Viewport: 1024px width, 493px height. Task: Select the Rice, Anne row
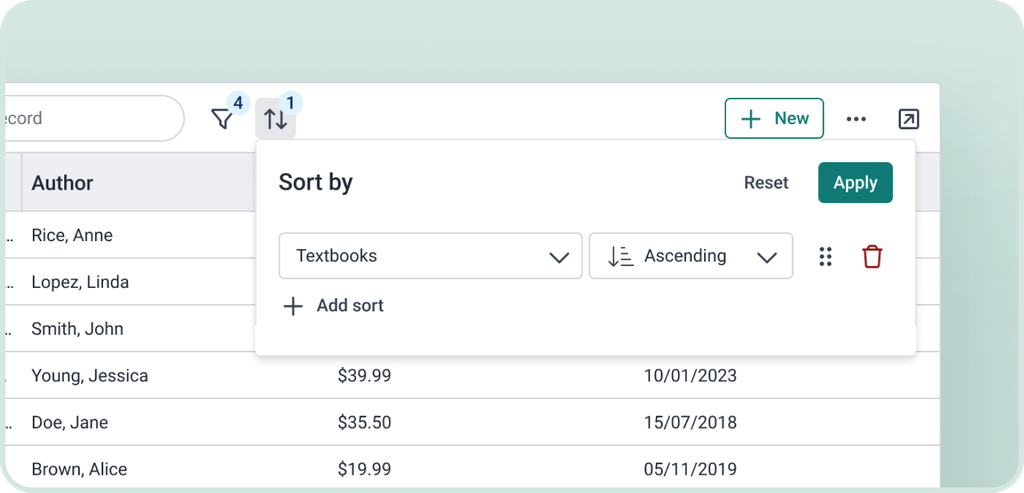pos(72,235)
